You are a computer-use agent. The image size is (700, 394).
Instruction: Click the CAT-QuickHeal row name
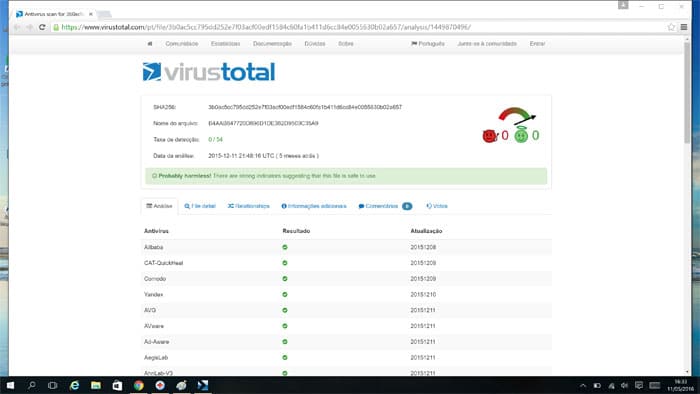tap(163, 263)
